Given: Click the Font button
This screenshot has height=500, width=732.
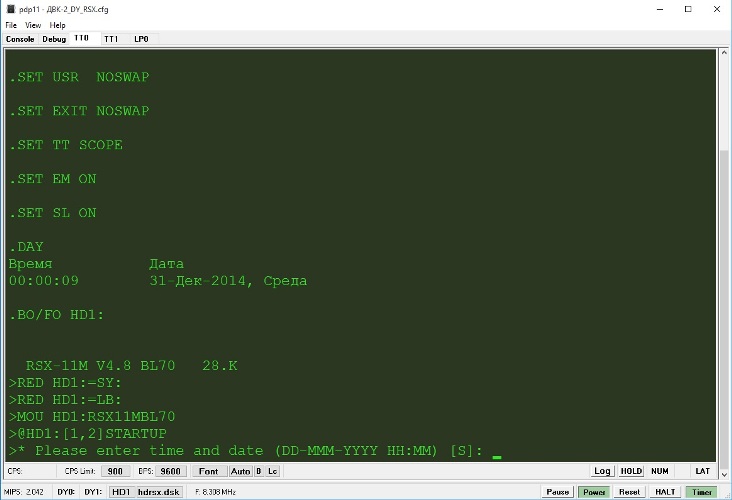Looking at the screenshot, I should pos(207,470).
